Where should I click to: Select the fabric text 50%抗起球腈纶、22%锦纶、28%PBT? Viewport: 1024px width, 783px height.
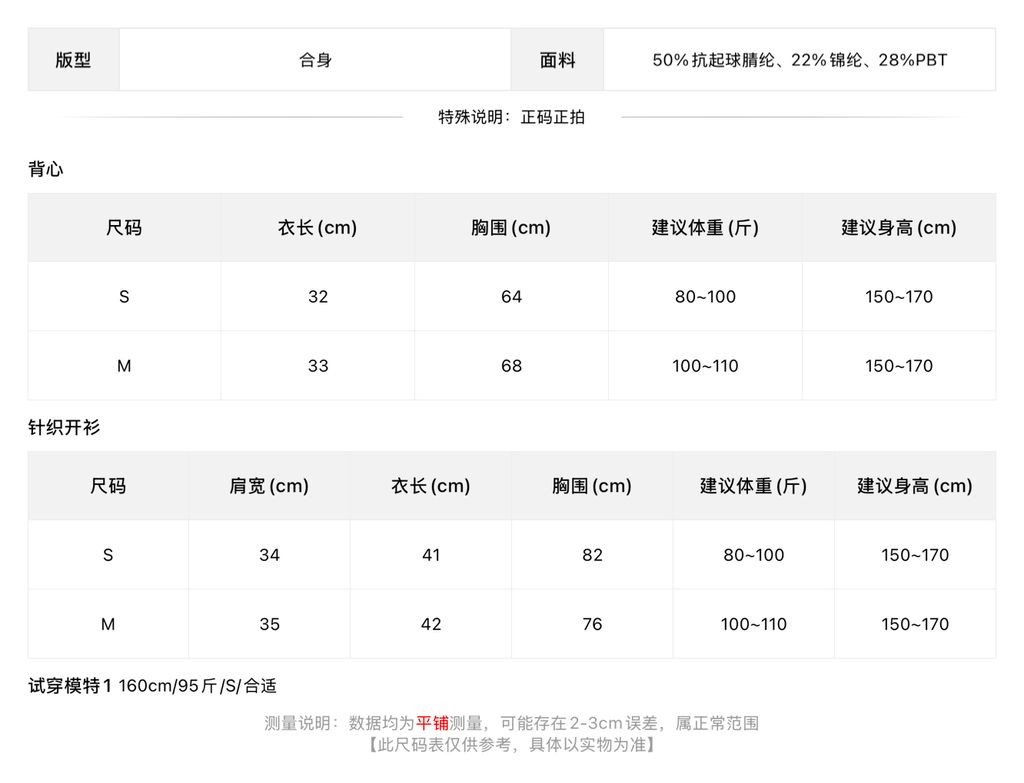point(799,60)
